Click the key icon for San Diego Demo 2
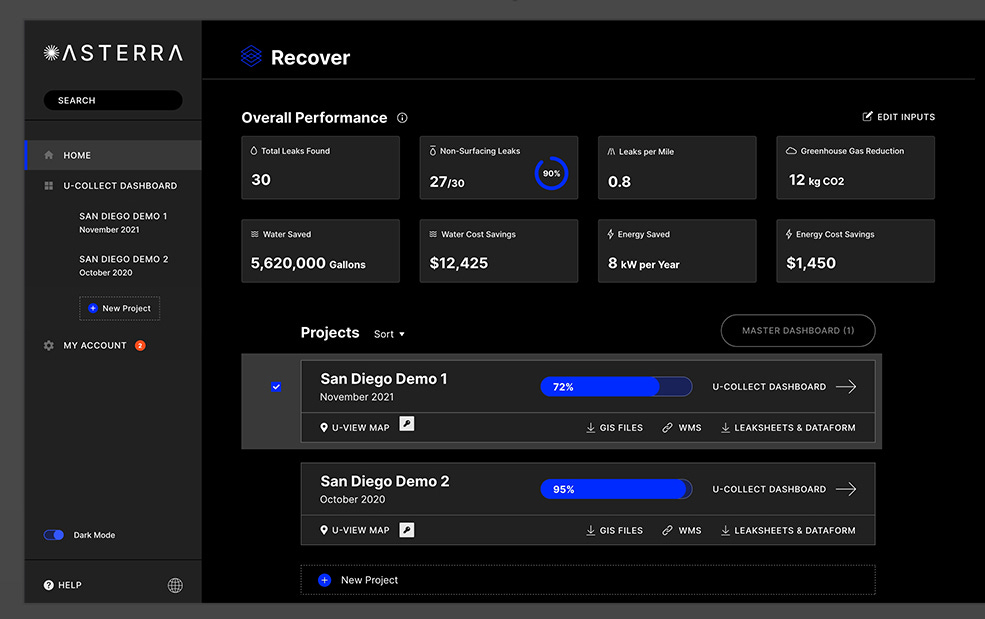985x619 pixels. point(407,529)
